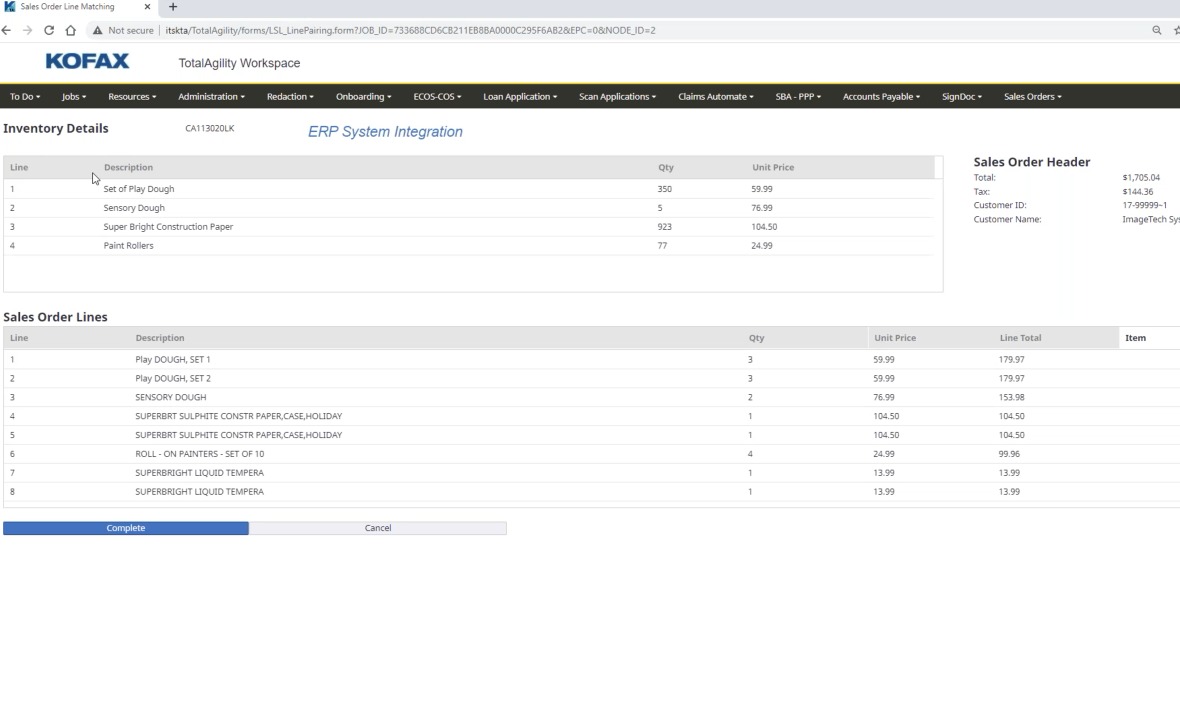Click the browser home icon
The height and width of the screenshot is (706, 1180).
(70, 30)
